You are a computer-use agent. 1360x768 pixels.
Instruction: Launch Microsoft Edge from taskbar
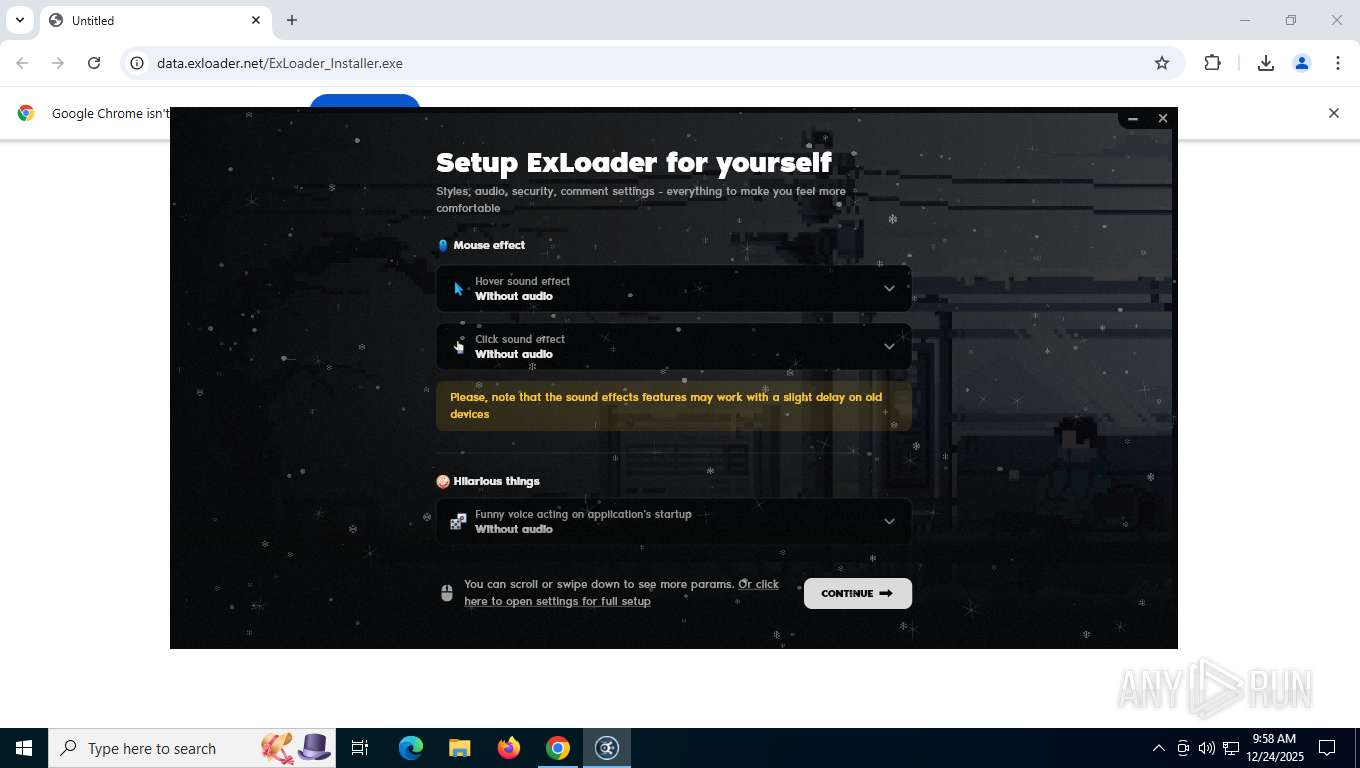[x=411, y=748]
